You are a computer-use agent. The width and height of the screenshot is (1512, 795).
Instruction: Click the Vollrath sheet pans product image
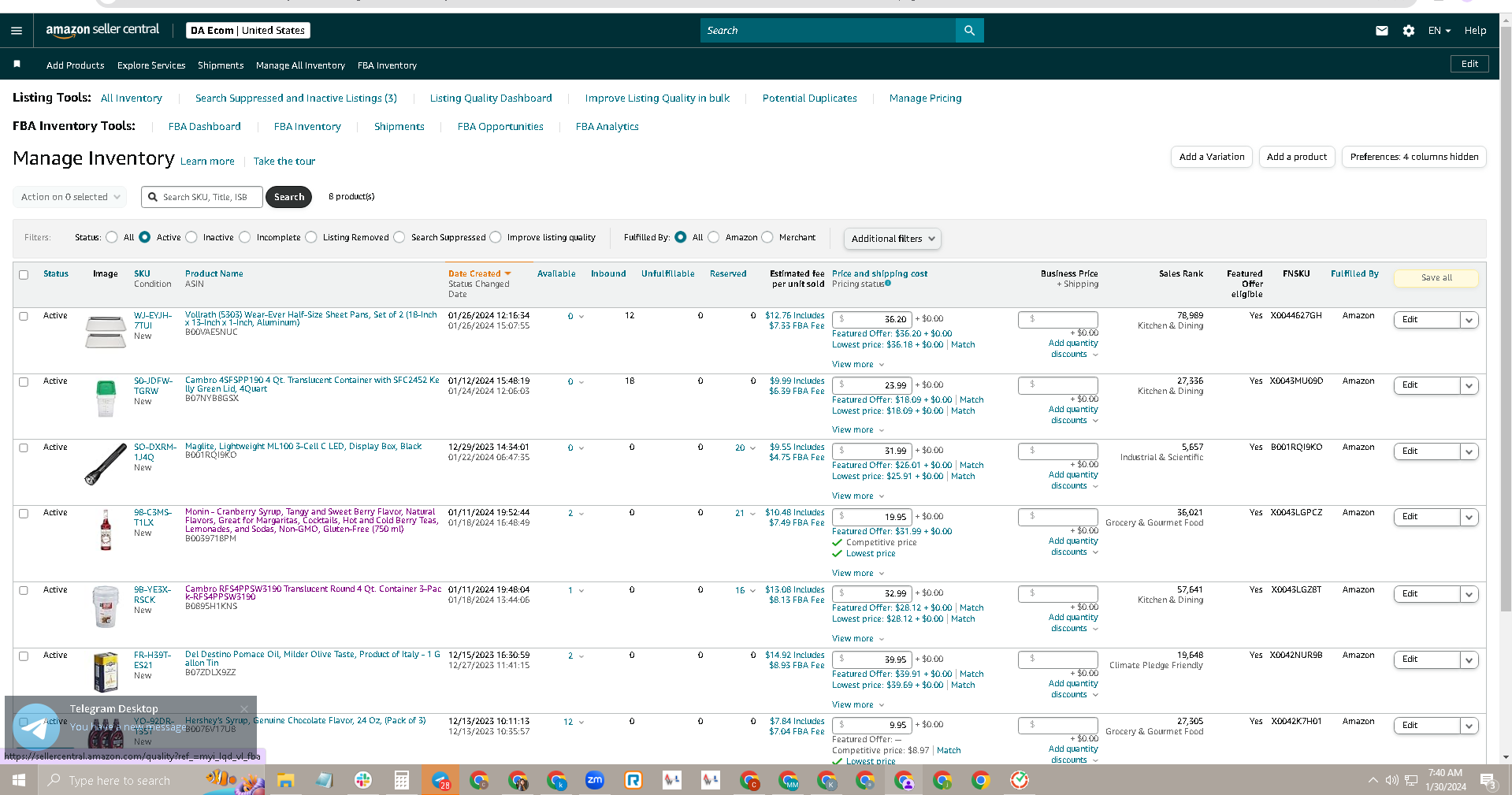pyautogui.click(x=106, y=332)
